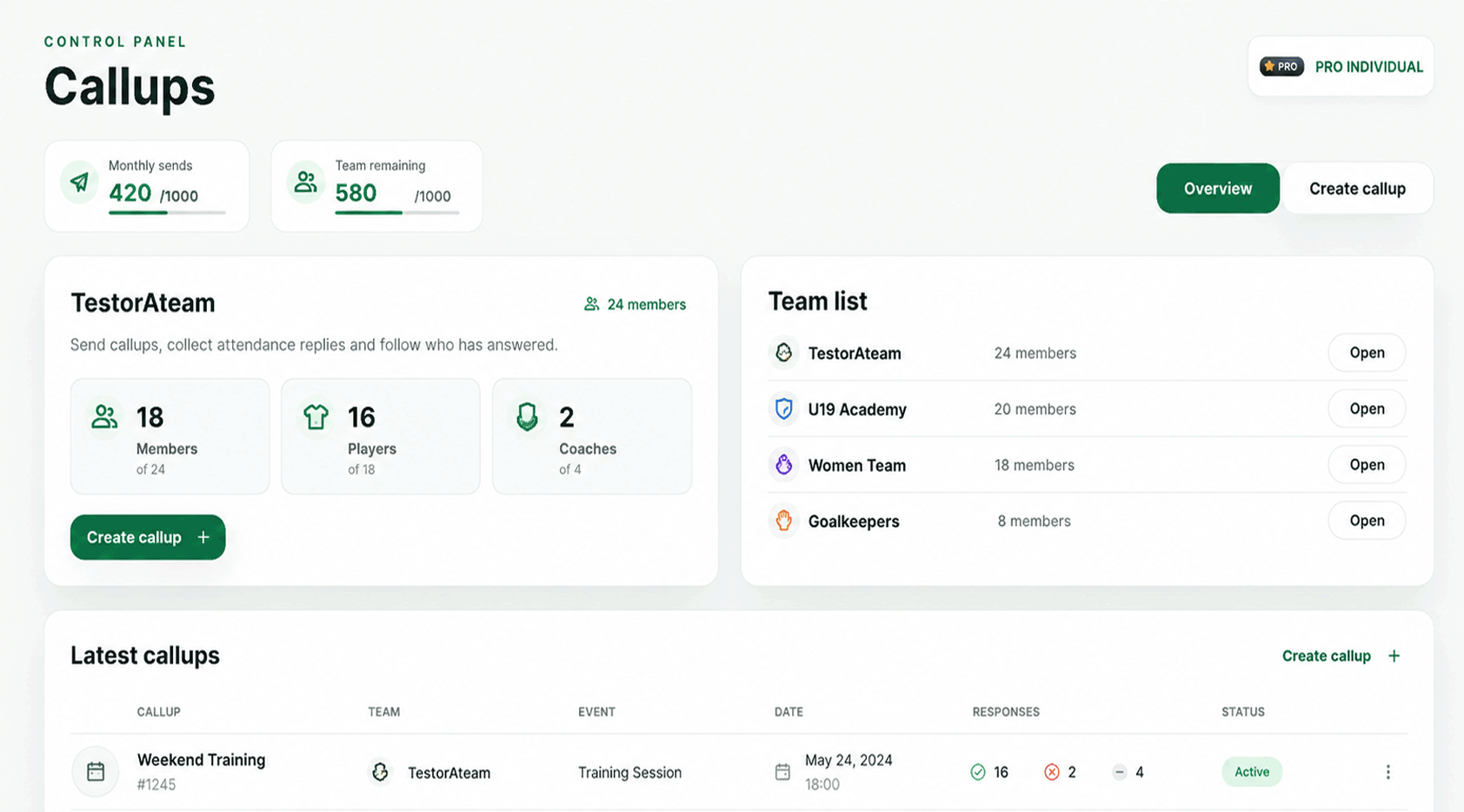Click the paper plane Monthly sends icon
Image resolution: width=1464 pixels, height=812 pixels.
[x=80, y=182]
